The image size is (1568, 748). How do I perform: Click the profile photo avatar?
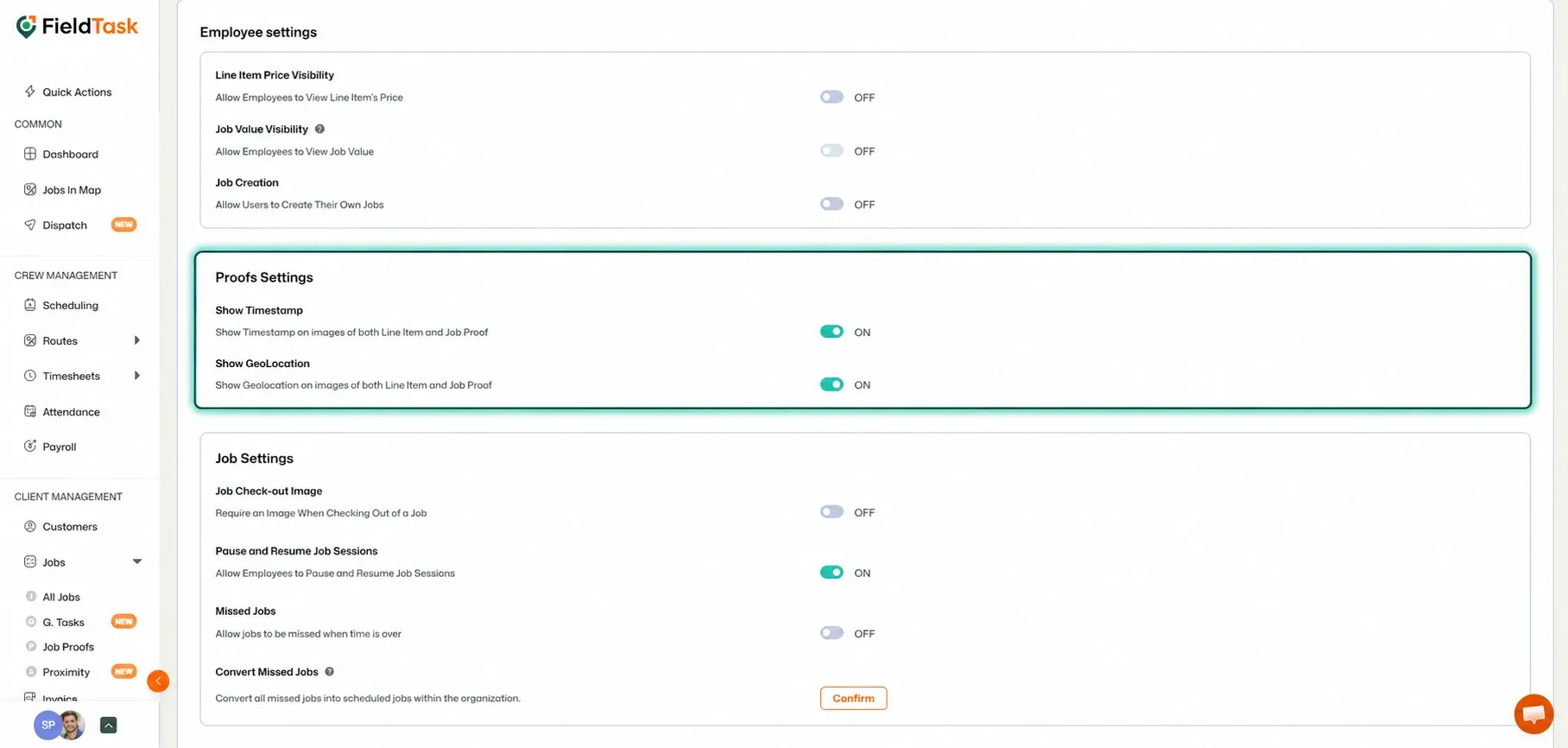point(73,725)
